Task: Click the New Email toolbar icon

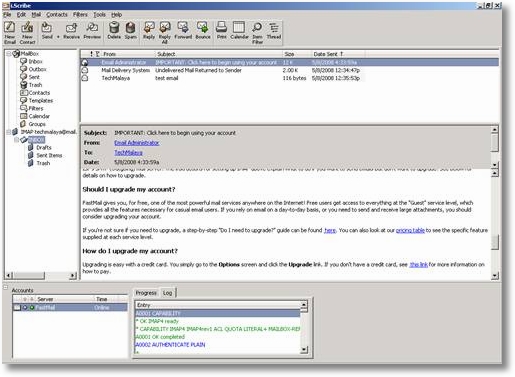Action: (10, 33)
